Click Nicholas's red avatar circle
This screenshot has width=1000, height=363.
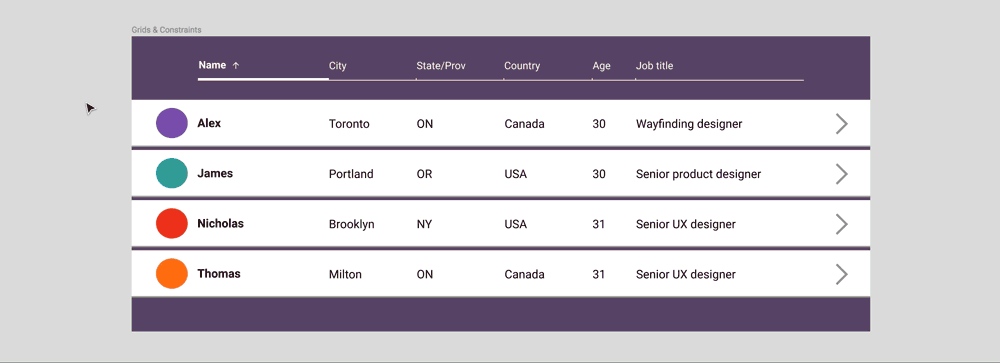[x=172, y=223]
